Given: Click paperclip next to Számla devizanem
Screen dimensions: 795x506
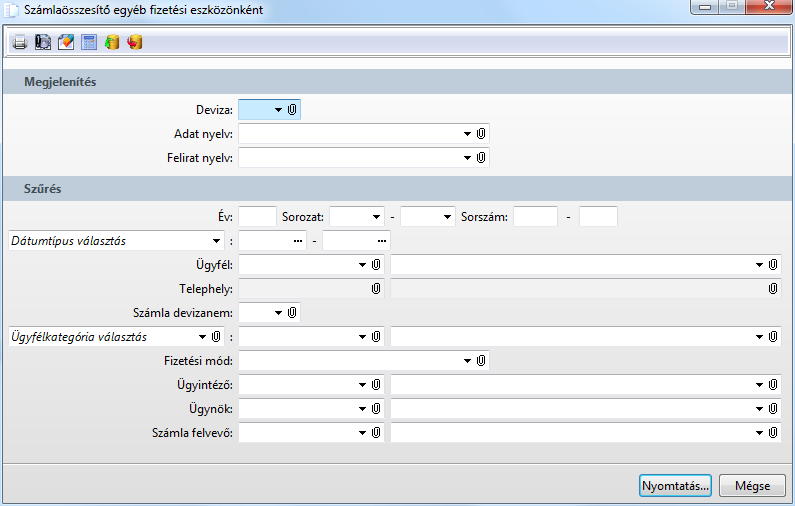Looking at the screenshot, I should click(292, 312).
